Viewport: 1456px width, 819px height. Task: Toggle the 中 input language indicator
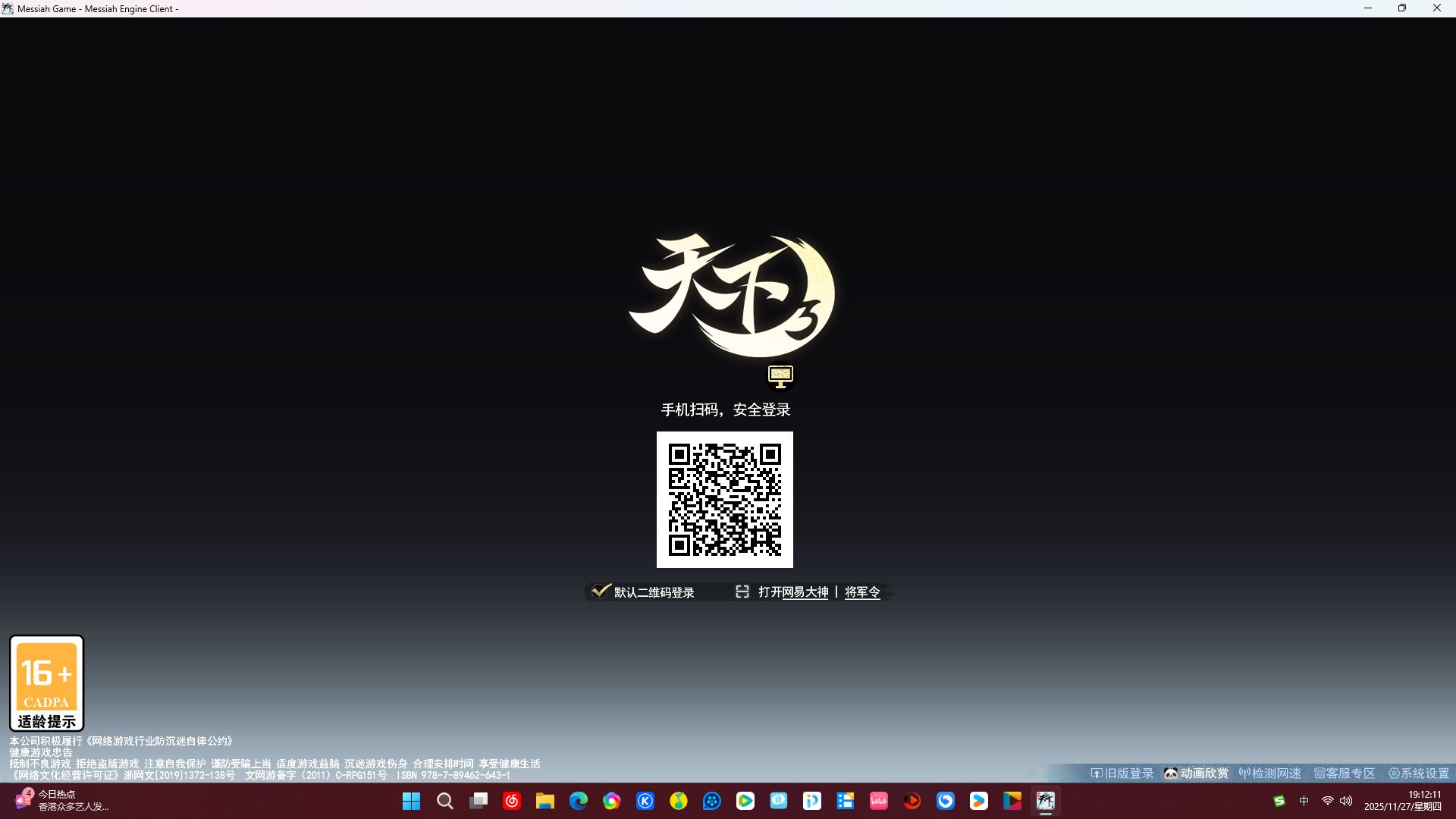pos(1304,802)
